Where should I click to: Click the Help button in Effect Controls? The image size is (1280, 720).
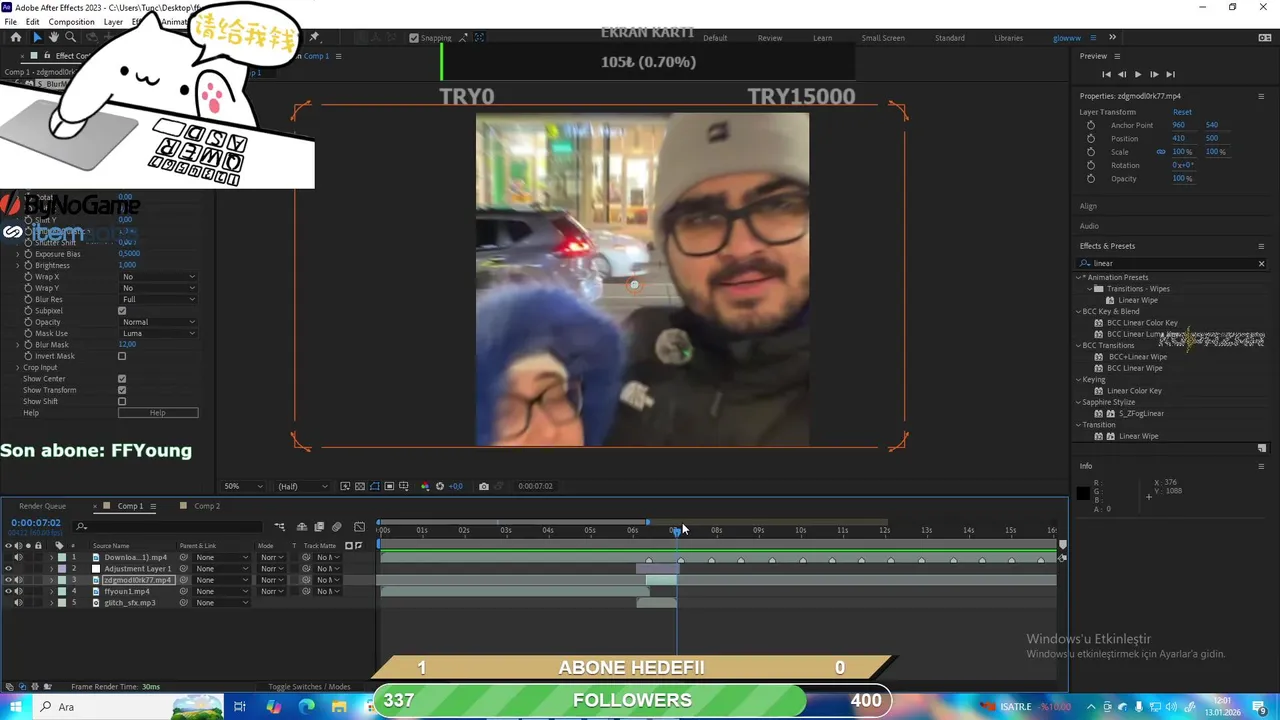click(158, 413)
